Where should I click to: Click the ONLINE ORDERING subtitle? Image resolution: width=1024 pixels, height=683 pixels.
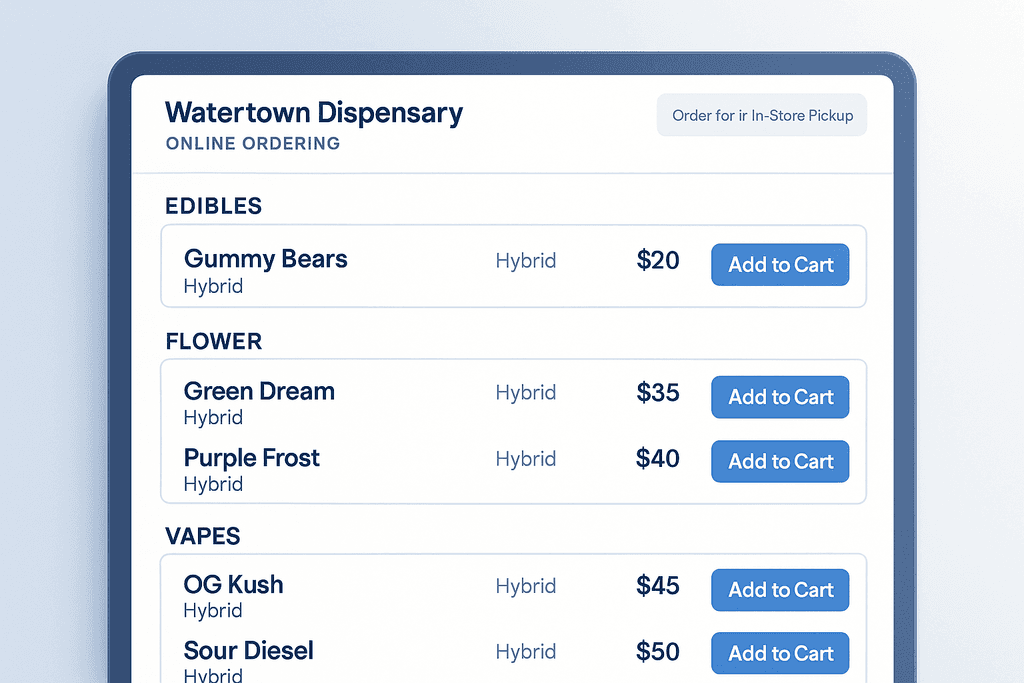pos(253,143)
